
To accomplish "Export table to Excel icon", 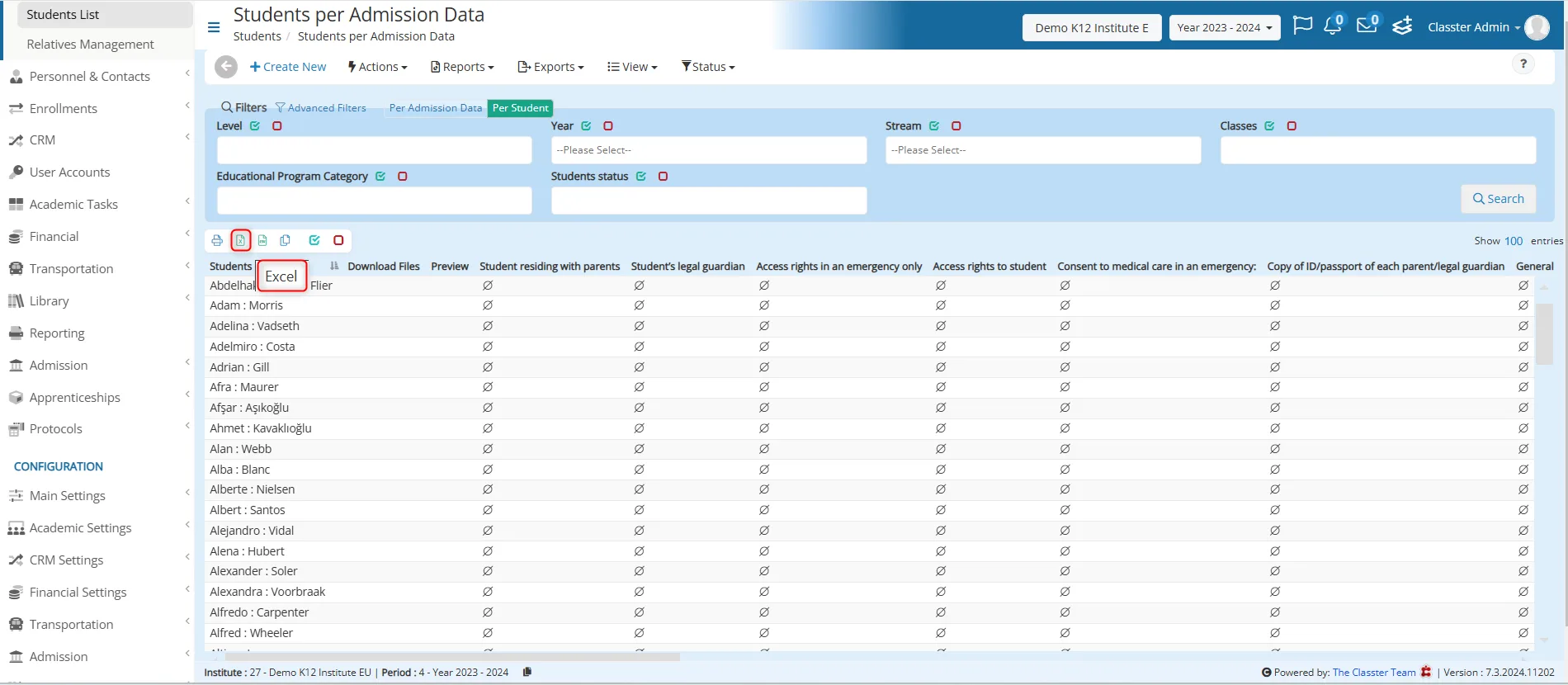I will pyautogui.click(x=240, y=240).
